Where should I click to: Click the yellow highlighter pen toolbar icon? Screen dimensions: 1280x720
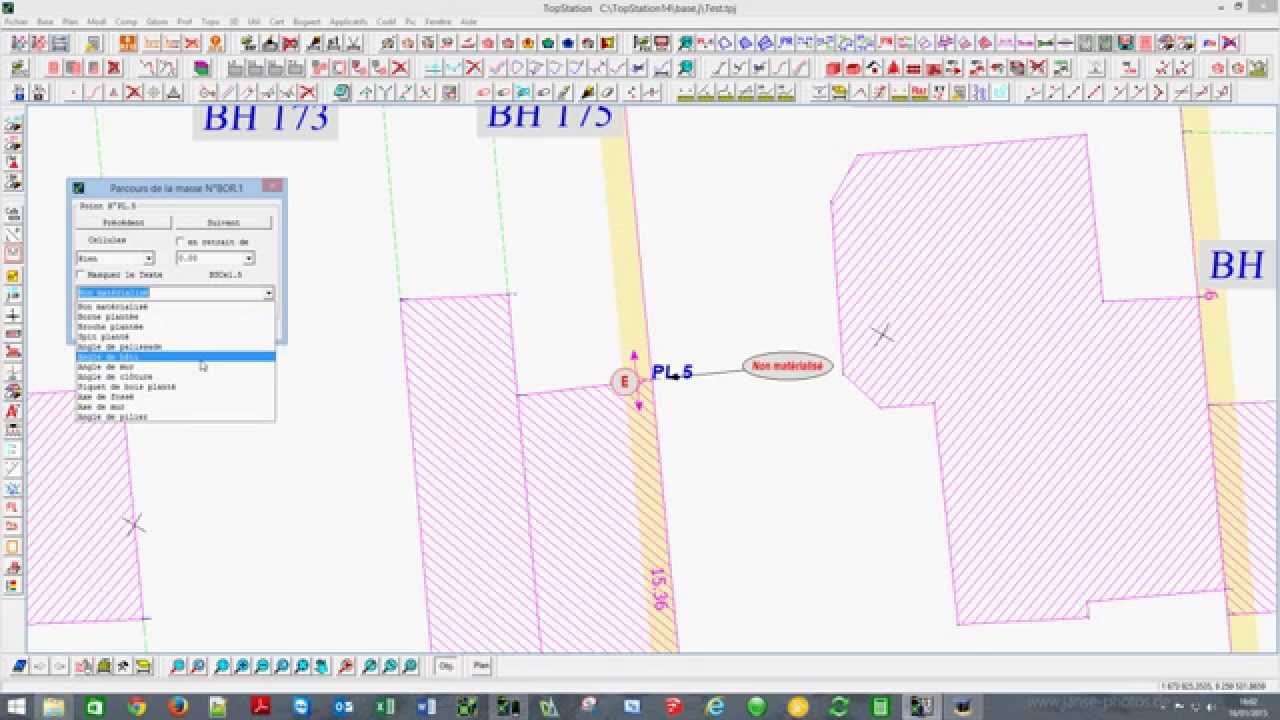tap(587, 92)
